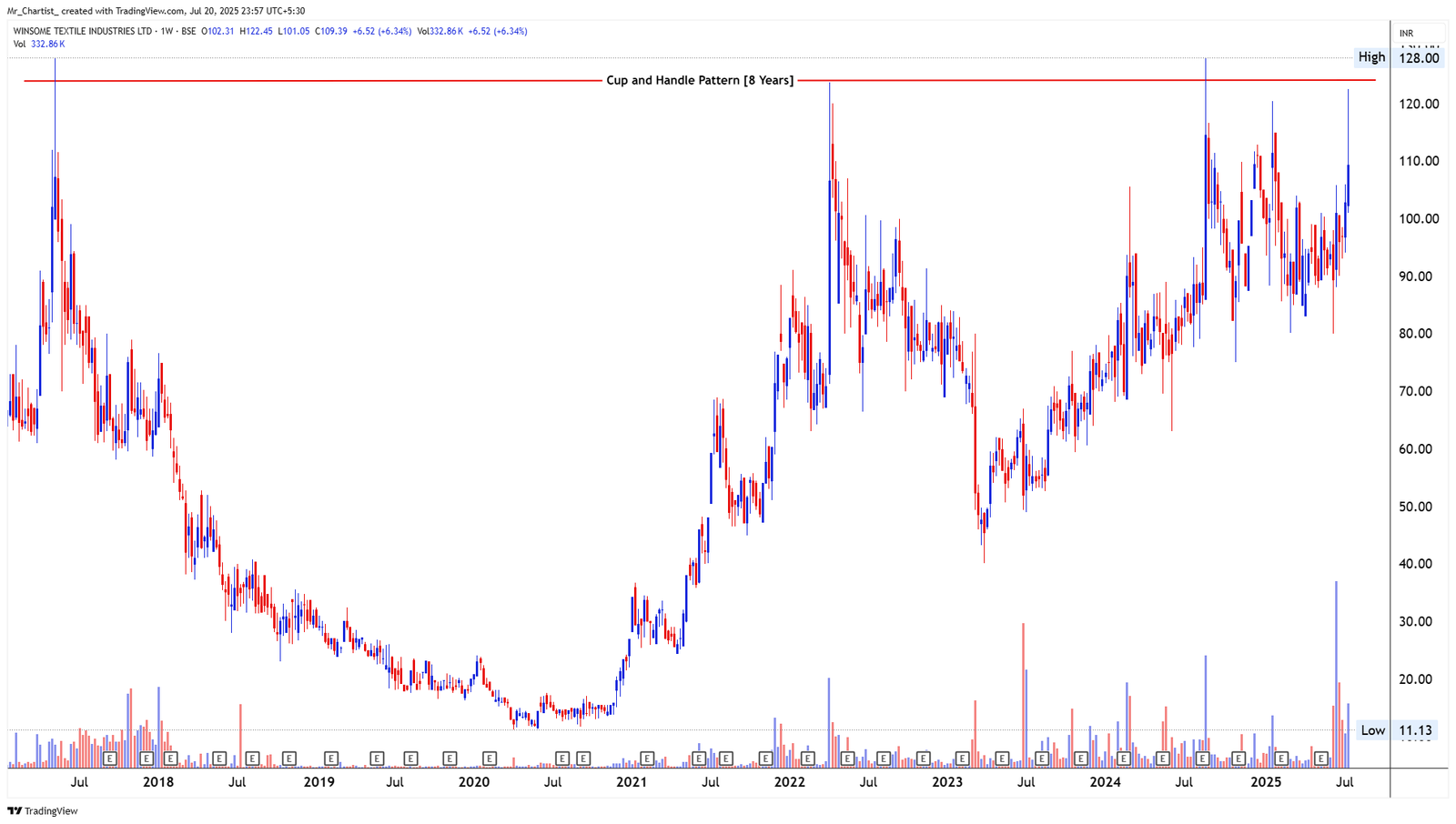This screenshot has height=824, width=1456.
Task: Select the earnings marker below 2021
Action: [647, 757]
